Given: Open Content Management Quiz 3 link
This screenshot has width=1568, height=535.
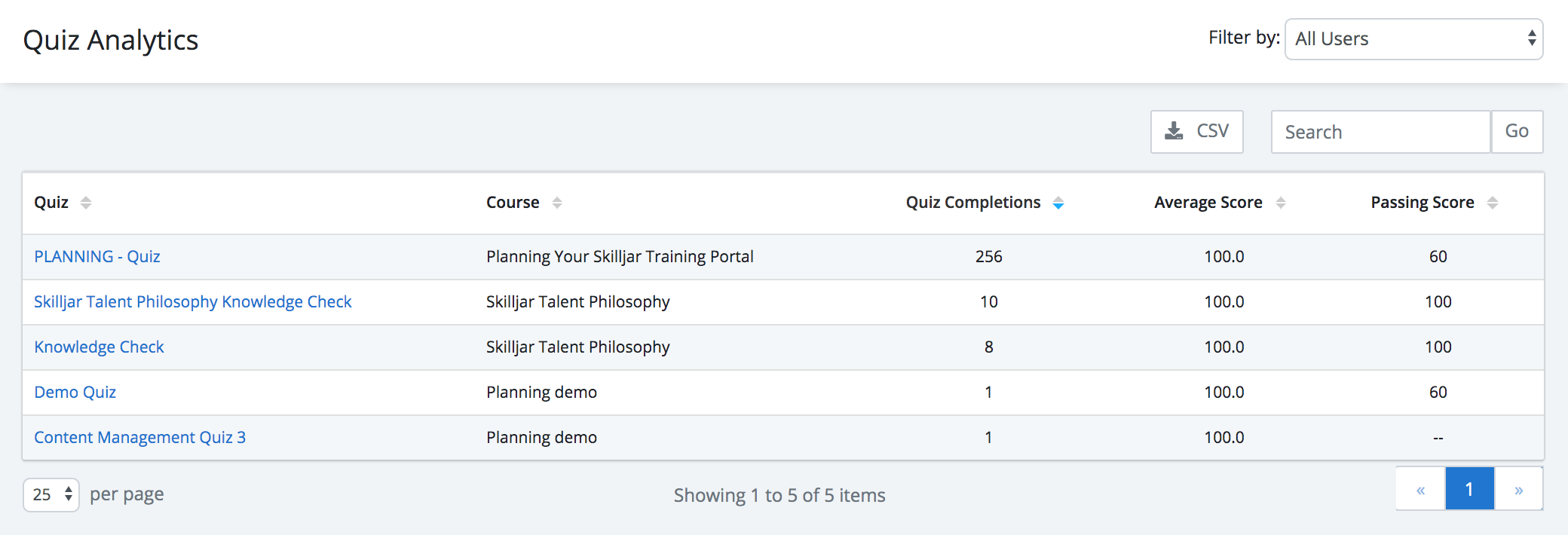Looking at the screenshot, I should pyautogui.click(x=140, y=438).
